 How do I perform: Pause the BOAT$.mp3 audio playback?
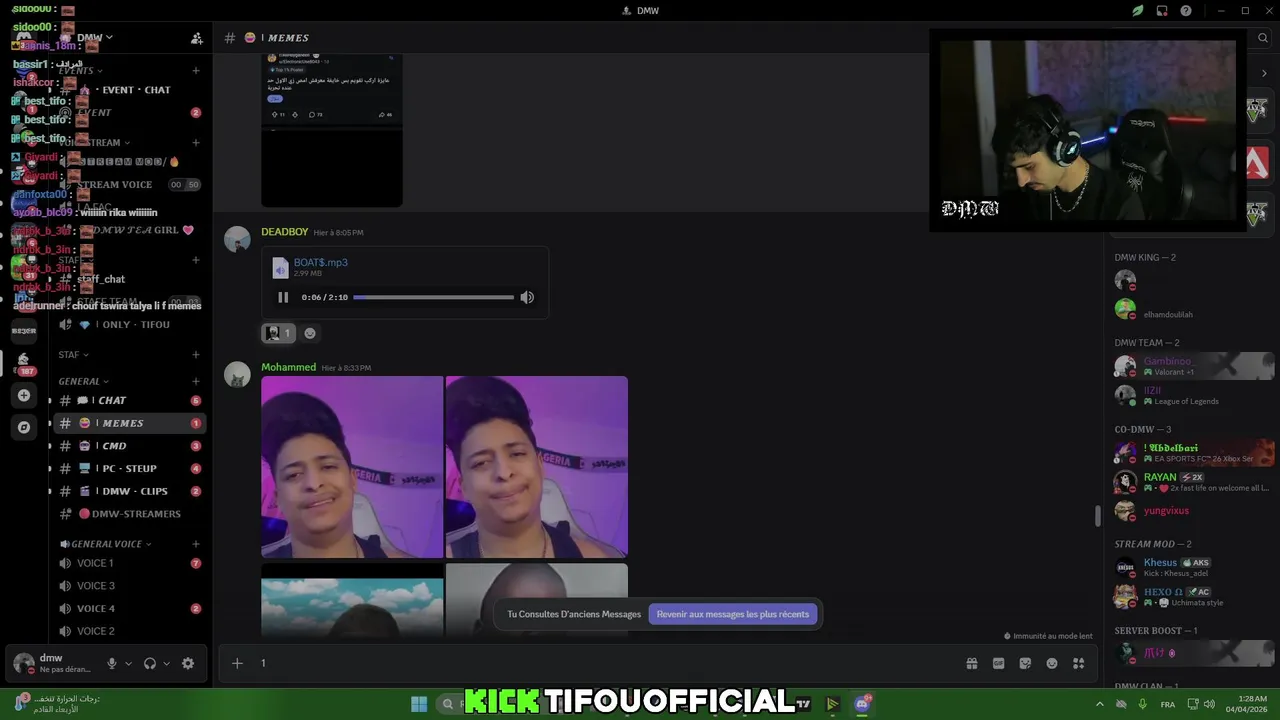pos(283,297)
